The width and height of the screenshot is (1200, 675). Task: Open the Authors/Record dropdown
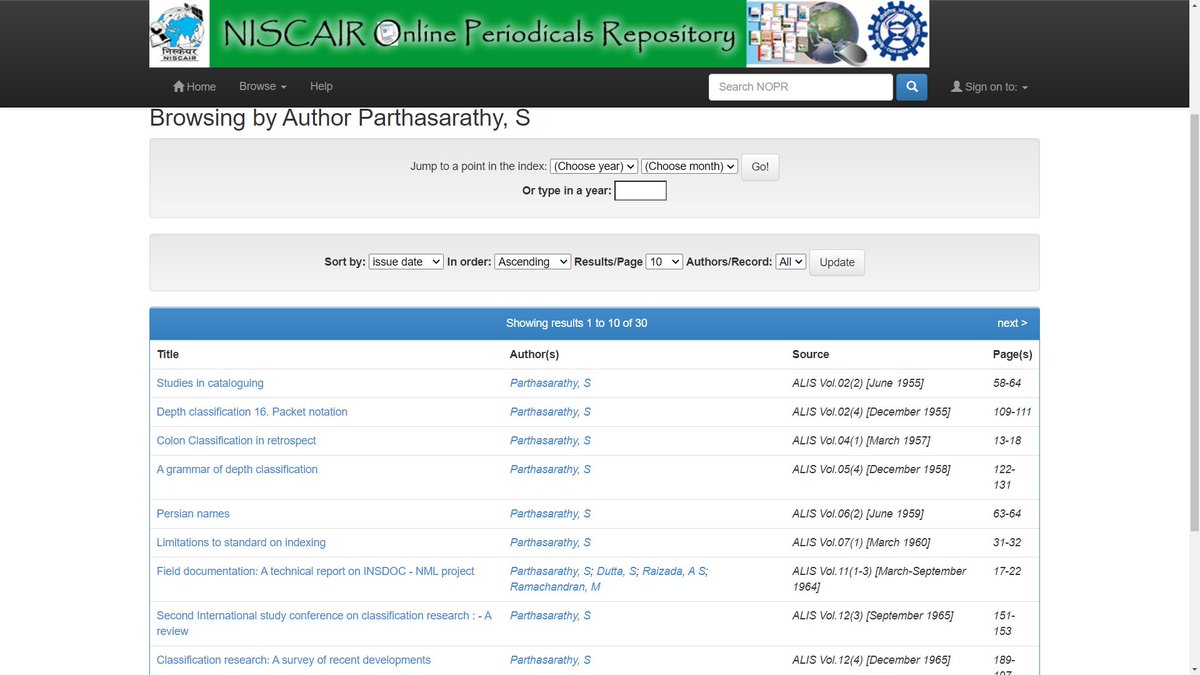point(791,262)
